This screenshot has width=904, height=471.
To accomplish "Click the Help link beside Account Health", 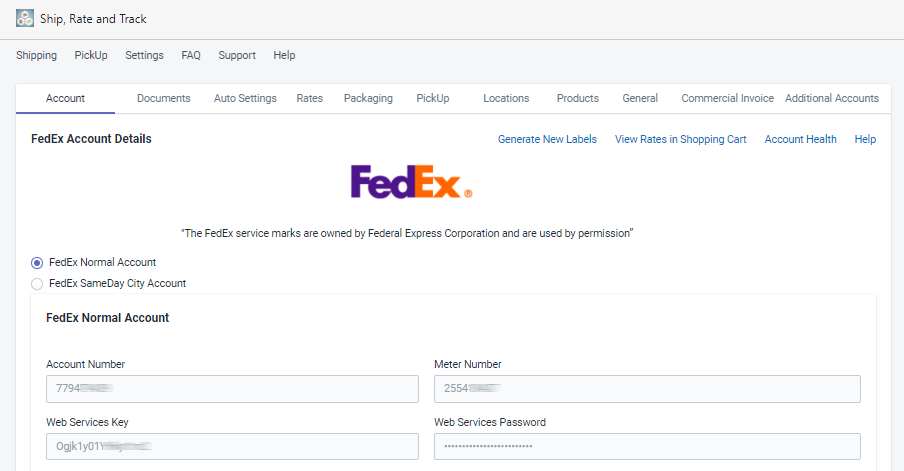I will (865, 140).
